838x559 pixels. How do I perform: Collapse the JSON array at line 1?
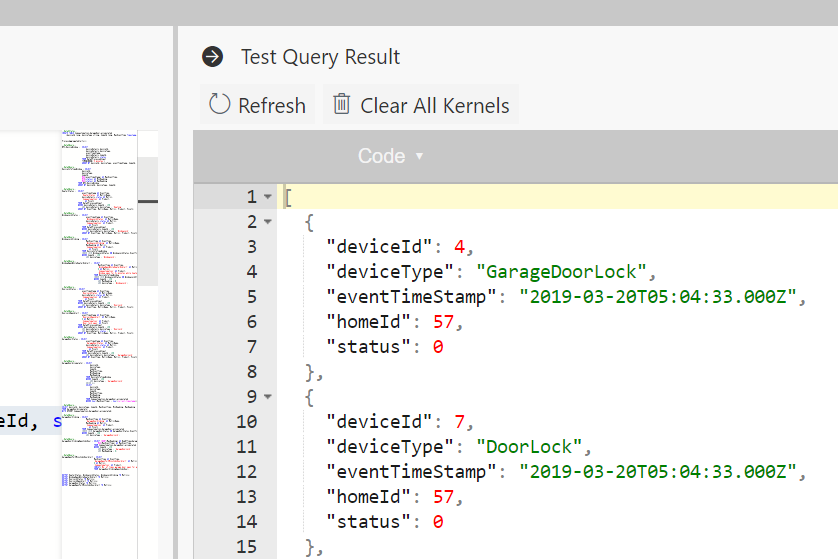point(268,197)
